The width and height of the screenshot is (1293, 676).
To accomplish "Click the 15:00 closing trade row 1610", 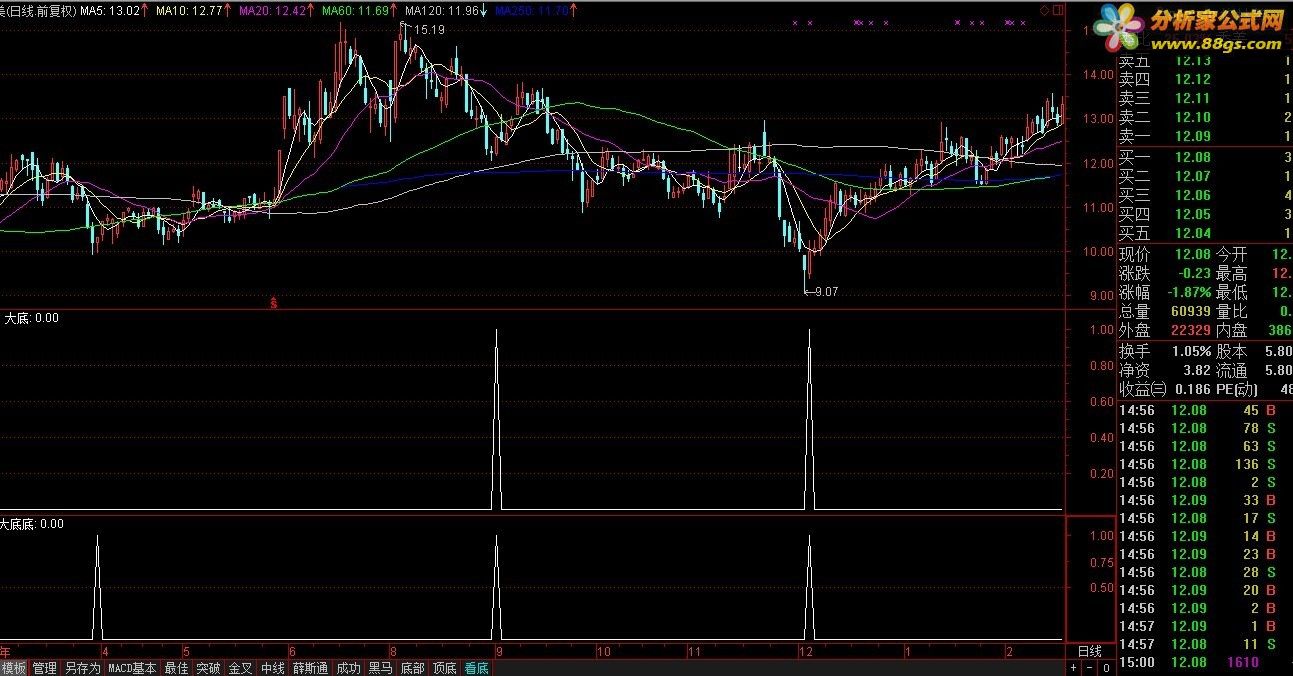I will (x=1204, y=662).
